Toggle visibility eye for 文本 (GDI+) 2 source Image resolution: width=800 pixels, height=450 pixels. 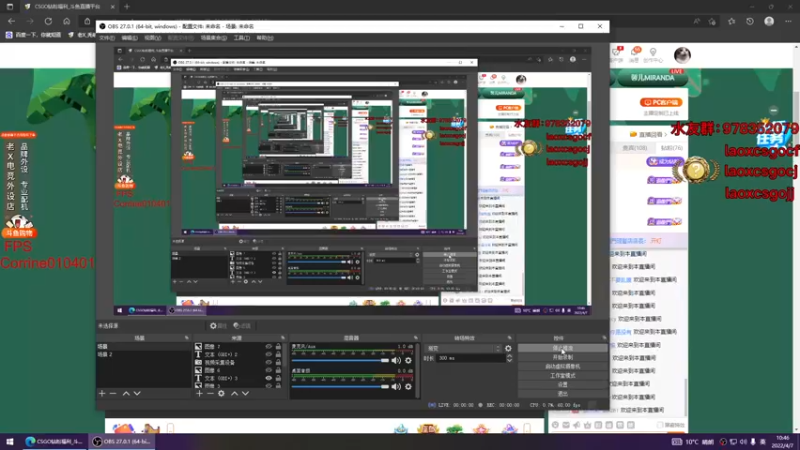pos(268,354)
